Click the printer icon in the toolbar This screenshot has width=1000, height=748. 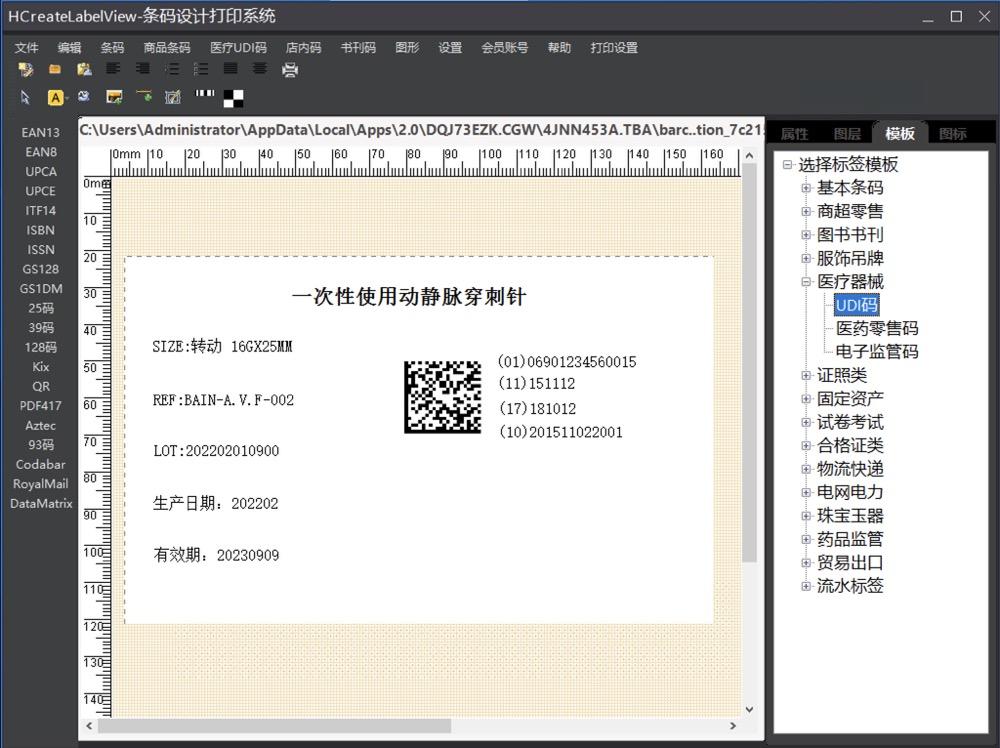click(x=290, y=70)
